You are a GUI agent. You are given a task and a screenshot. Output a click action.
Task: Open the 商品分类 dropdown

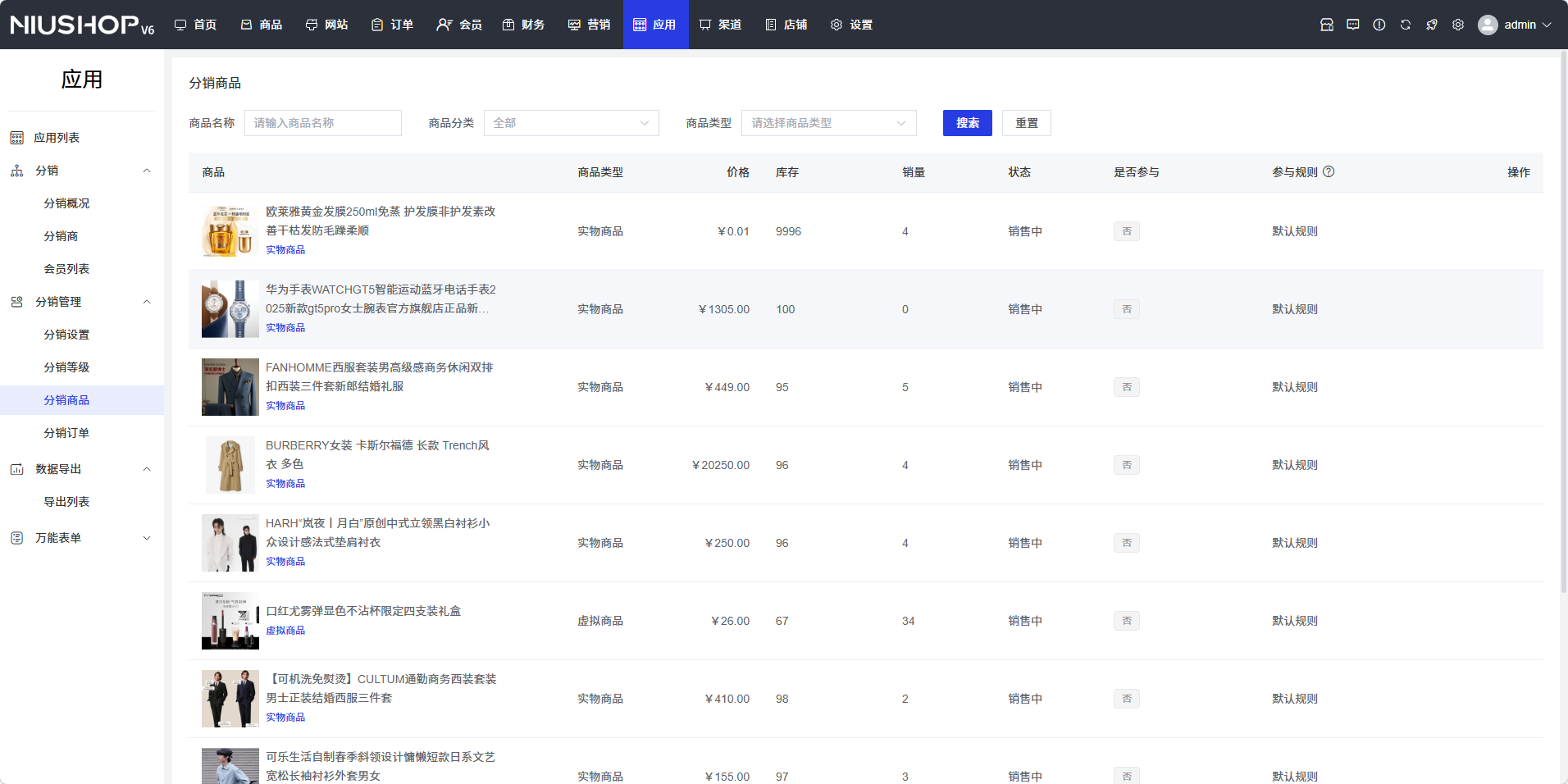[x=571, y=123]
